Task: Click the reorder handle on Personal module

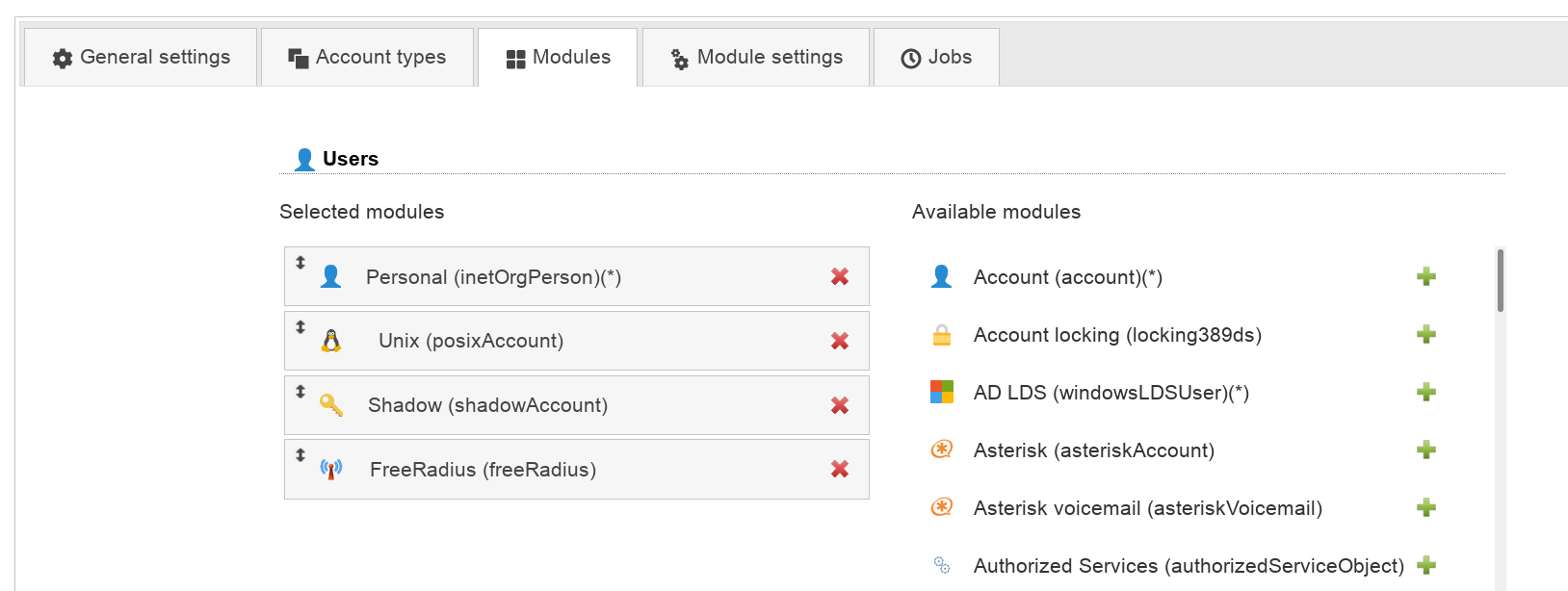Action: 301,263
